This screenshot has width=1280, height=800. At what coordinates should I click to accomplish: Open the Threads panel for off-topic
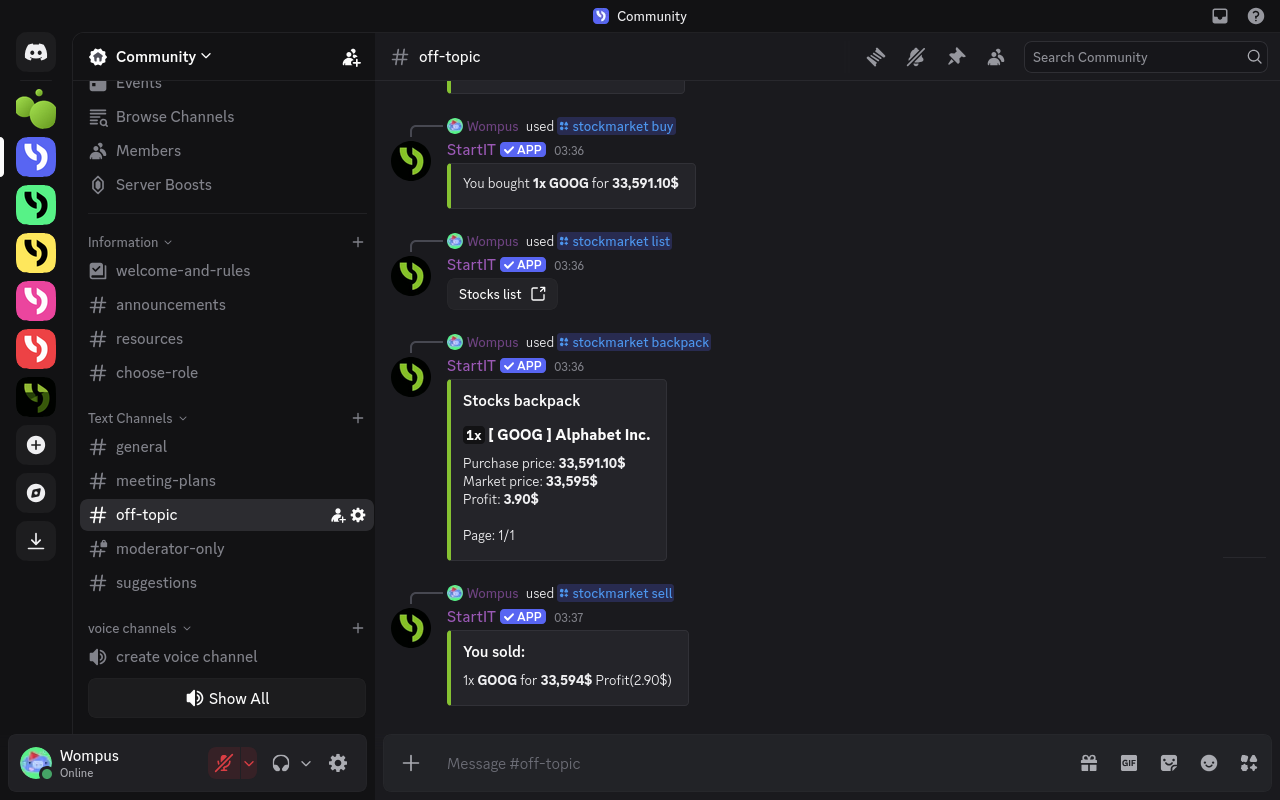[x=876, y=57]
